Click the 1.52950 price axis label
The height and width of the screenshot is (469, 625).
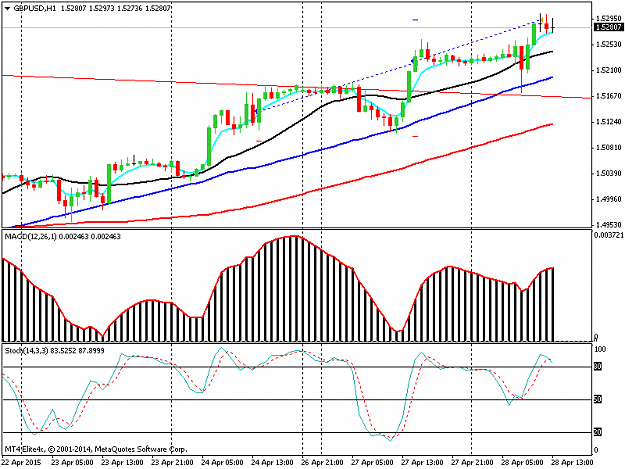pyautogui.click(x=609, y=18)
